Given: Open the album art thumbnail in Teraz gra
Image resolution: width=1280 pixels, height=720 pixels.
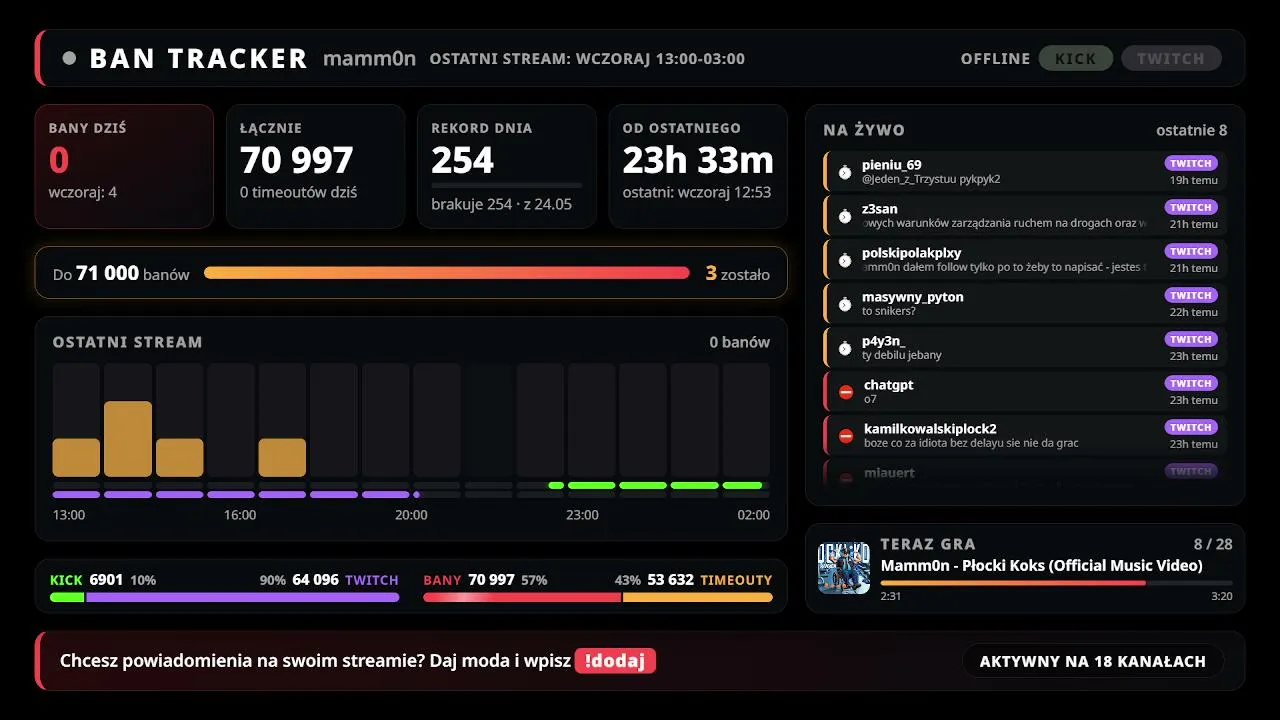Looking at the screenshot, I should (x=844, y=568).
